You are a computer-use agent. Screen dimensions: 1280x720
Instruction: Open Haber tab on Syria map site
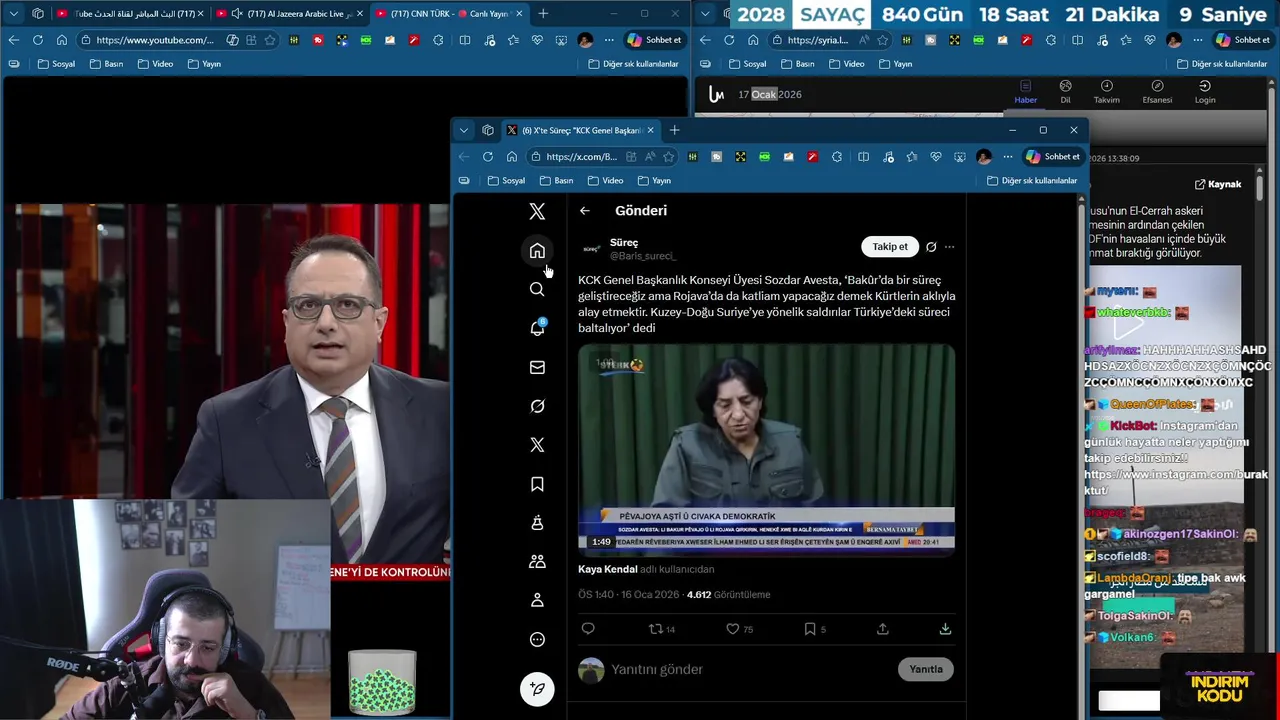click(x=1025, y=92)
